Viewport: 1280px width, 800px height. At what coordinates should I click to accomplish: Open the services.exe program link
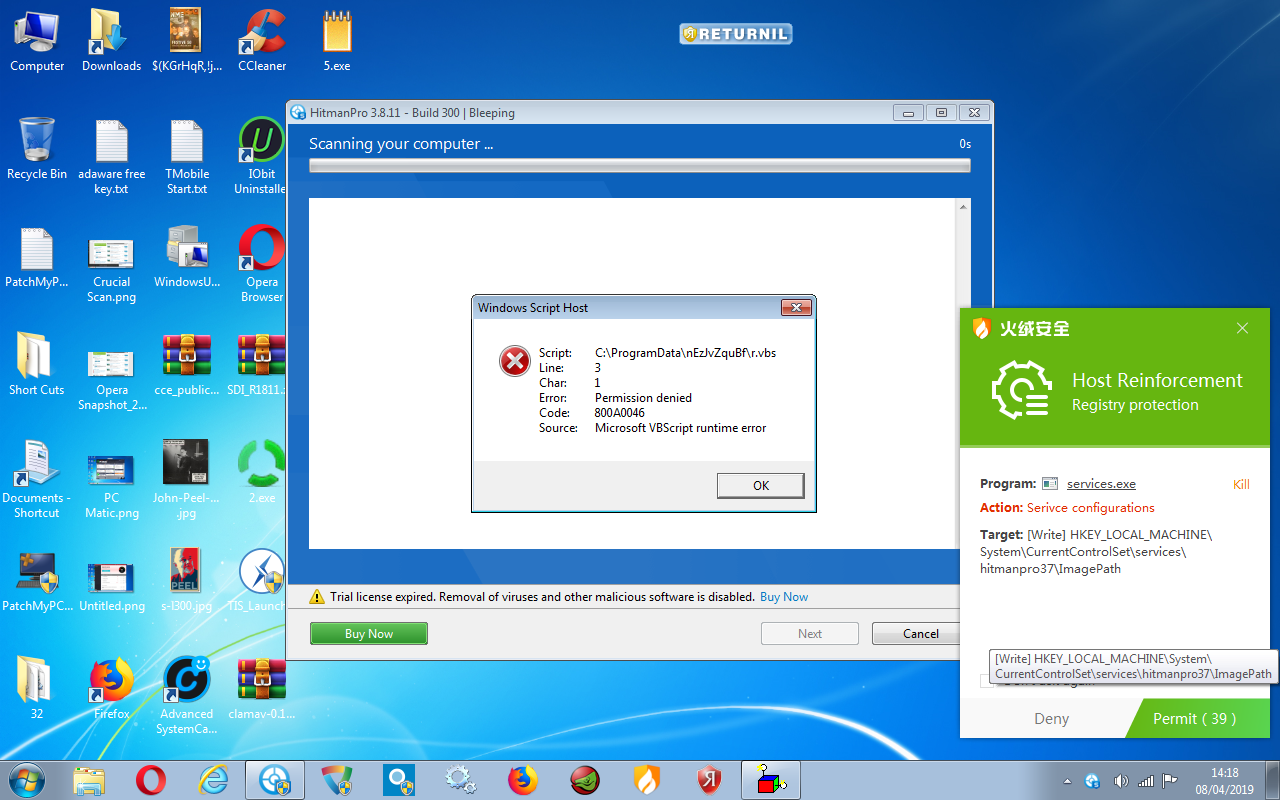[1101, 484]
